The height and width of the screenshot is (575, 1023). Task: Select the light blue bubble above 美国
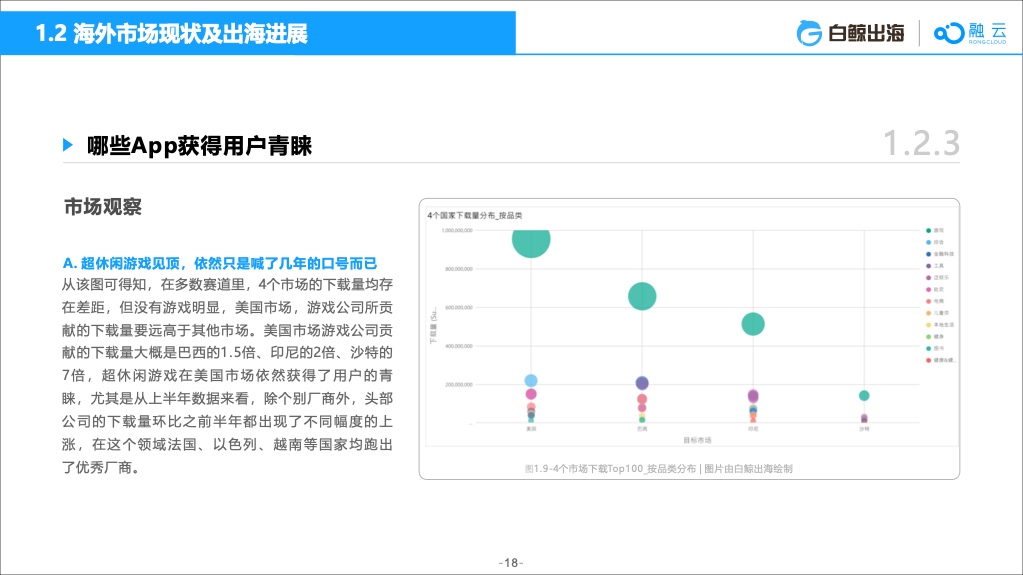[531, 381]
